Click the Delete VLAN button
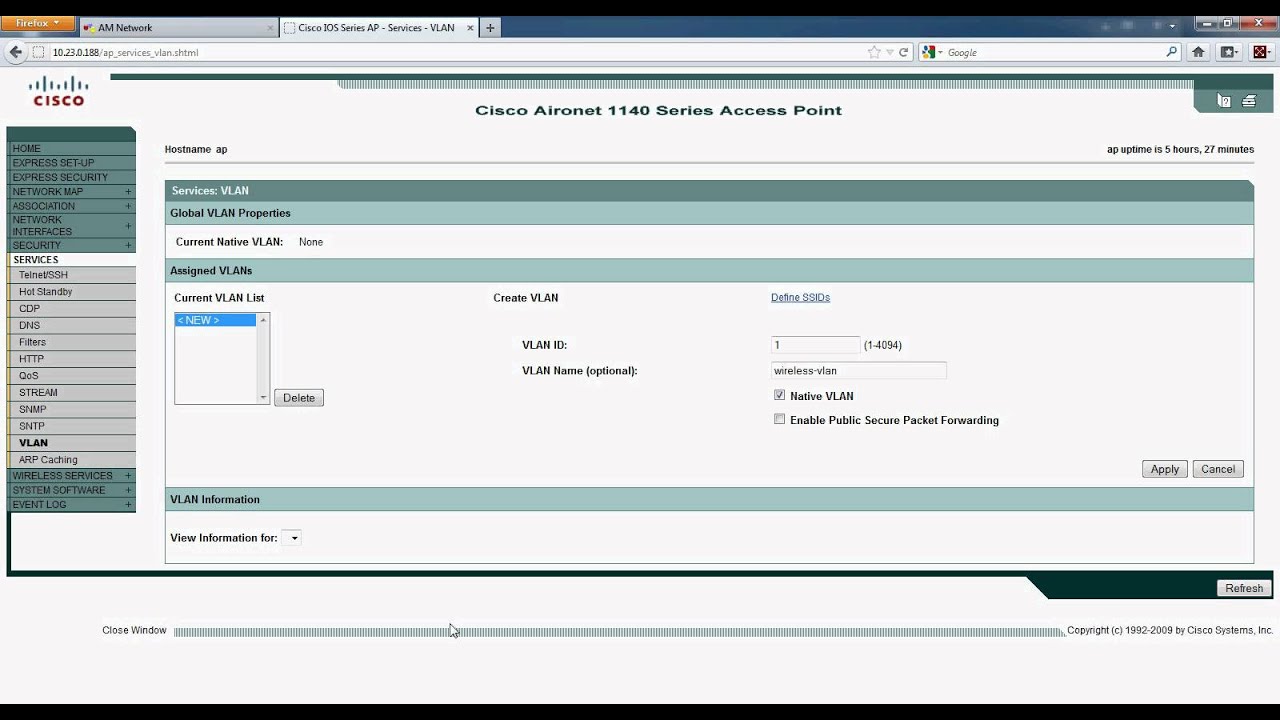 [x=299, y=398]
